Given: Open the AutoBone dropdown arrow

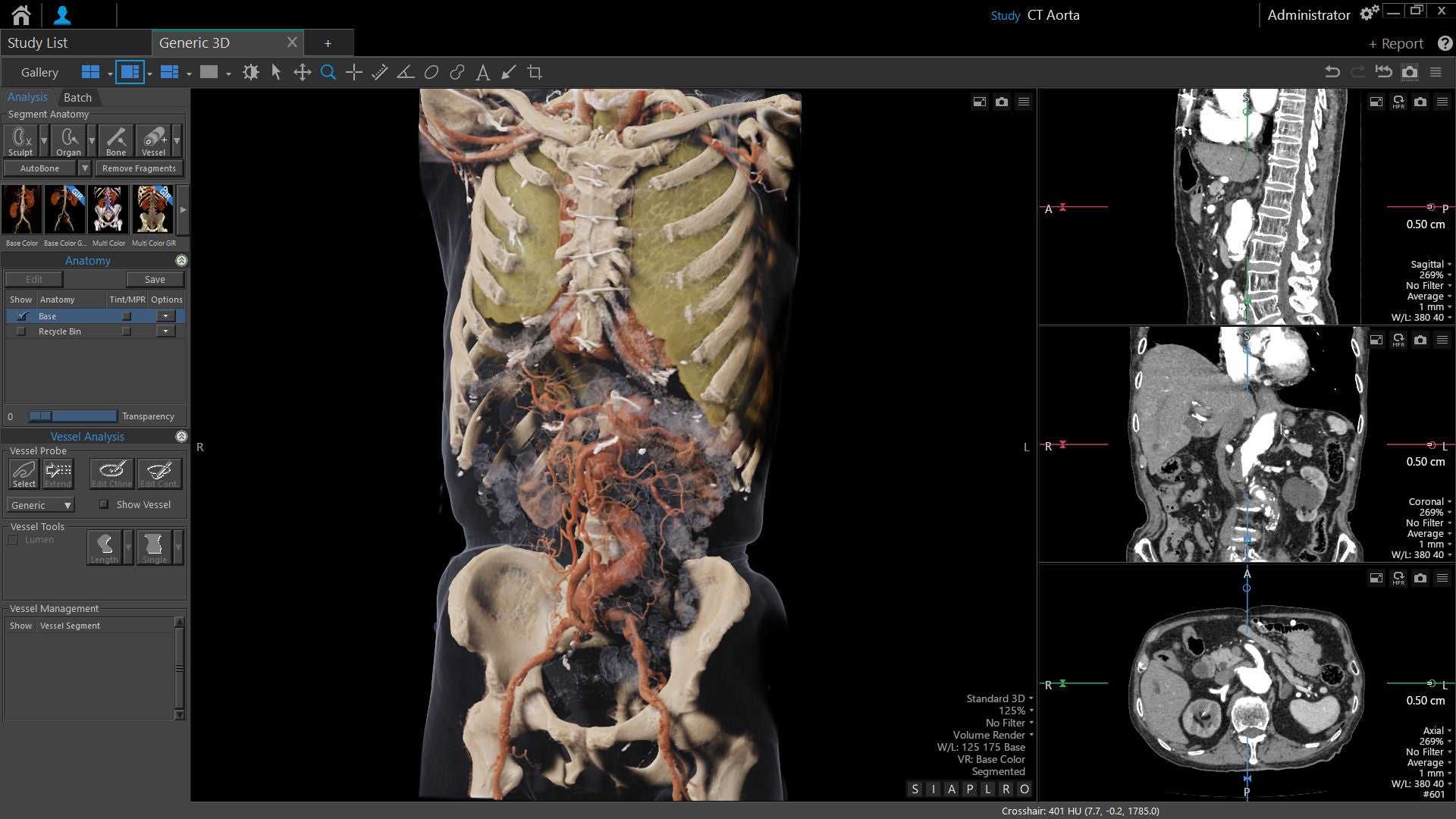Looking at the screenshot, I should pos(85,168).
